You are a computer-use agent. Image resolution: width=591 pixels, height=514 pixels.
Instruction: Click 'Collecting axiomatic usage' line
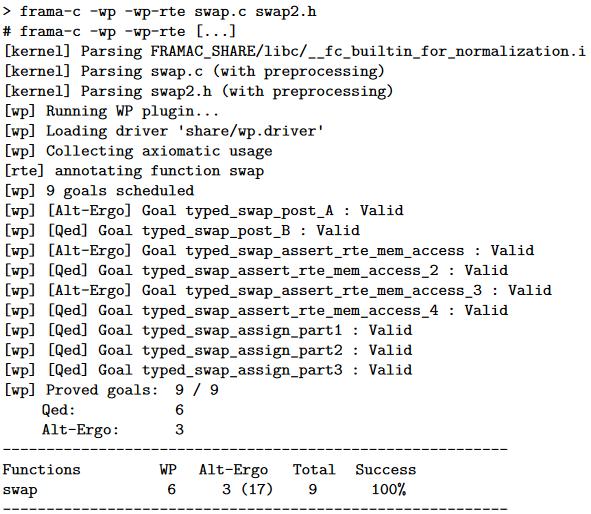[x=138, y=151]
